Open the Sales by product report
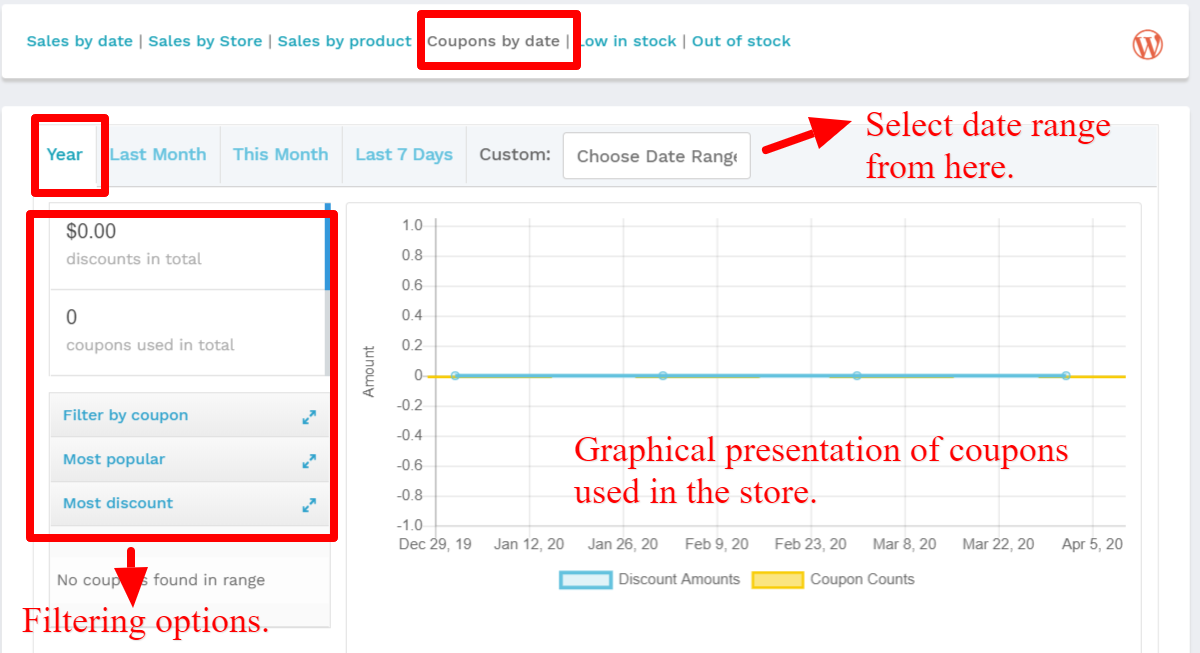This screenshot has width=1200, height=653. pos(344,41)
